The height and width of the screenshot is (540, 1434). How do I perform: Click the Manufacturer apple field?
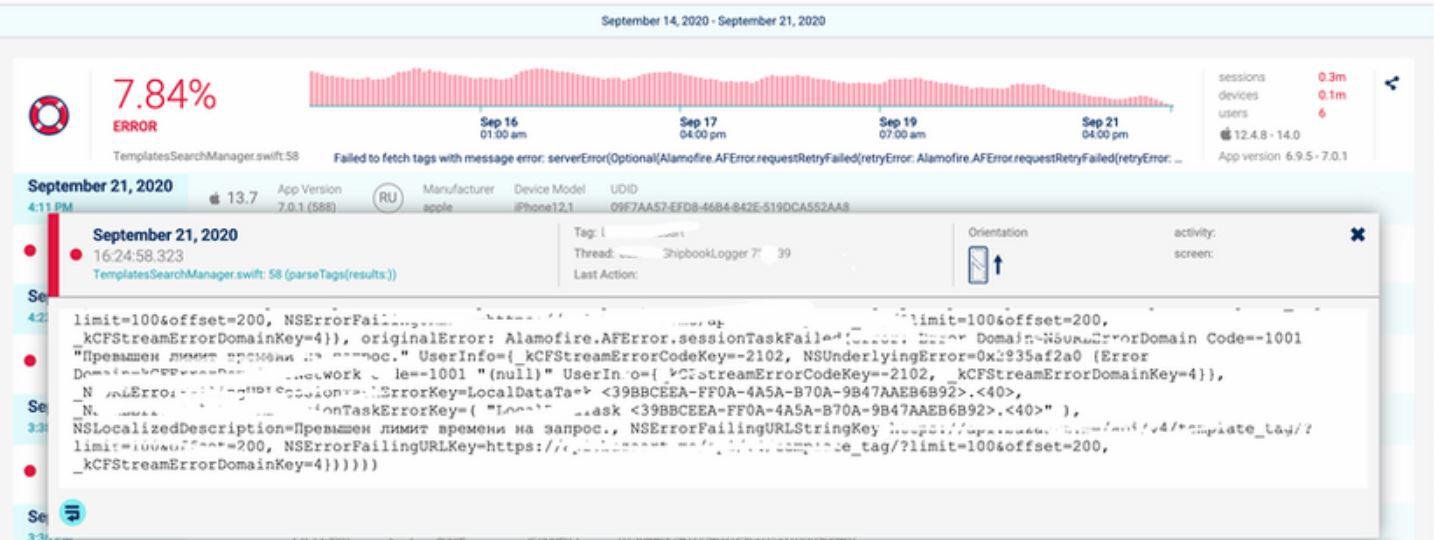pos(460,197)
